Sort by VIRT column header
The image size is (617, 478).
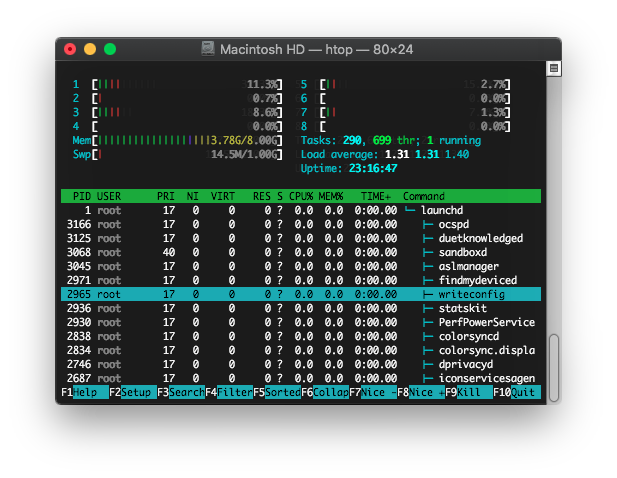[x=223, y=196]
